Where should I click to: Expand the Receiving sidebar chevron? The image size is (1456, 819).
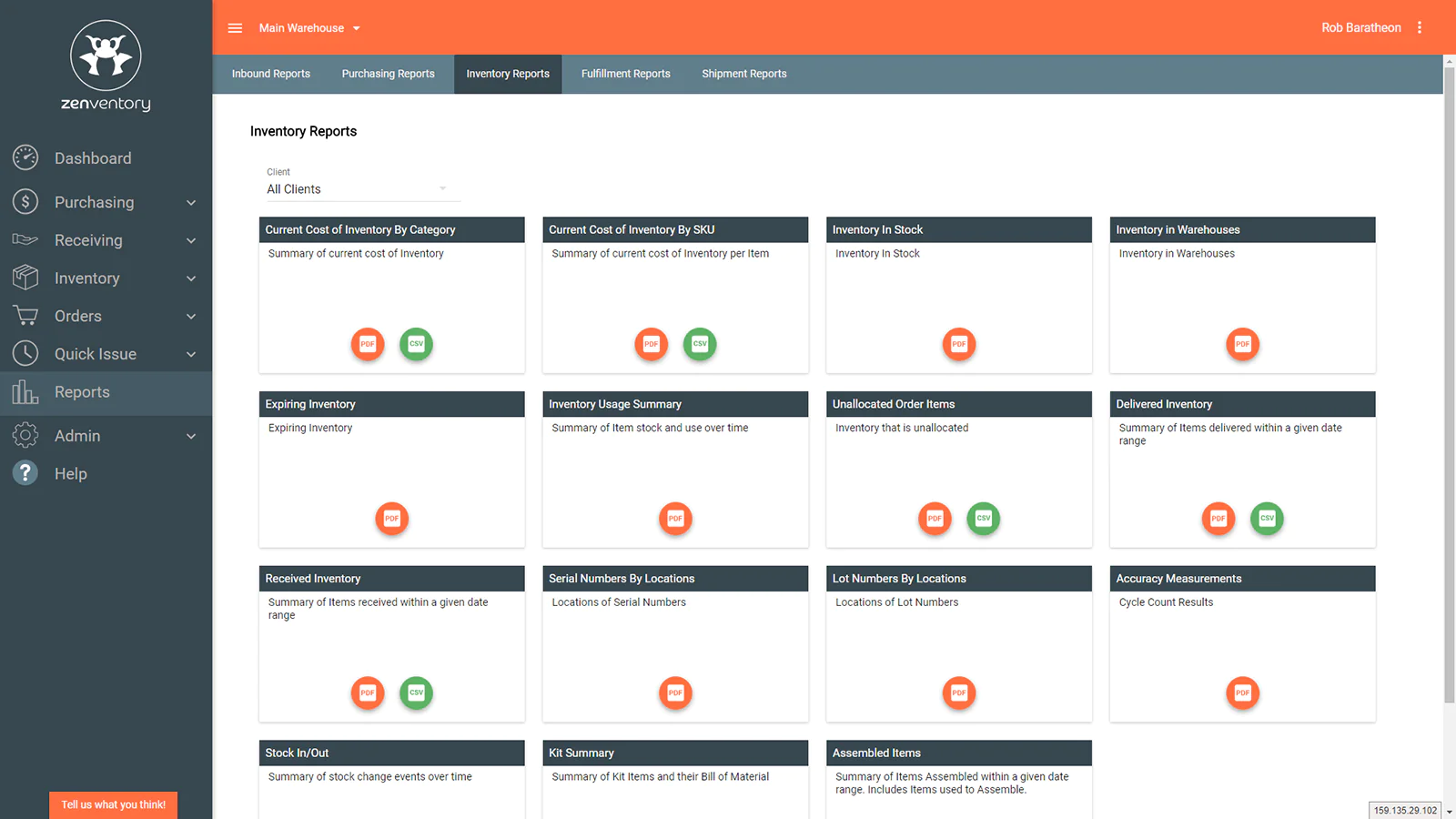tap(191, 240)
